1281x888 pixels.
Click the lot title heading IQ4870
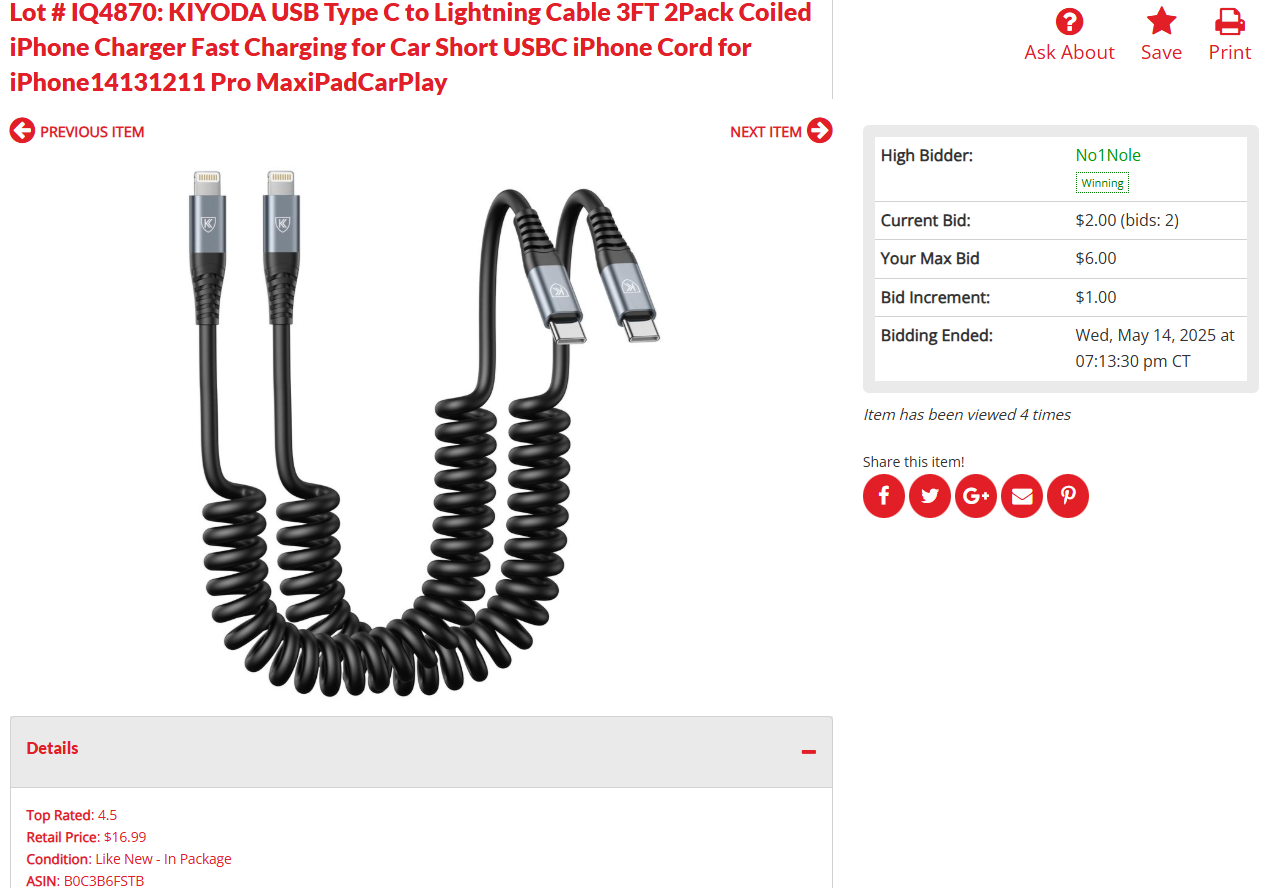(411, 47)
